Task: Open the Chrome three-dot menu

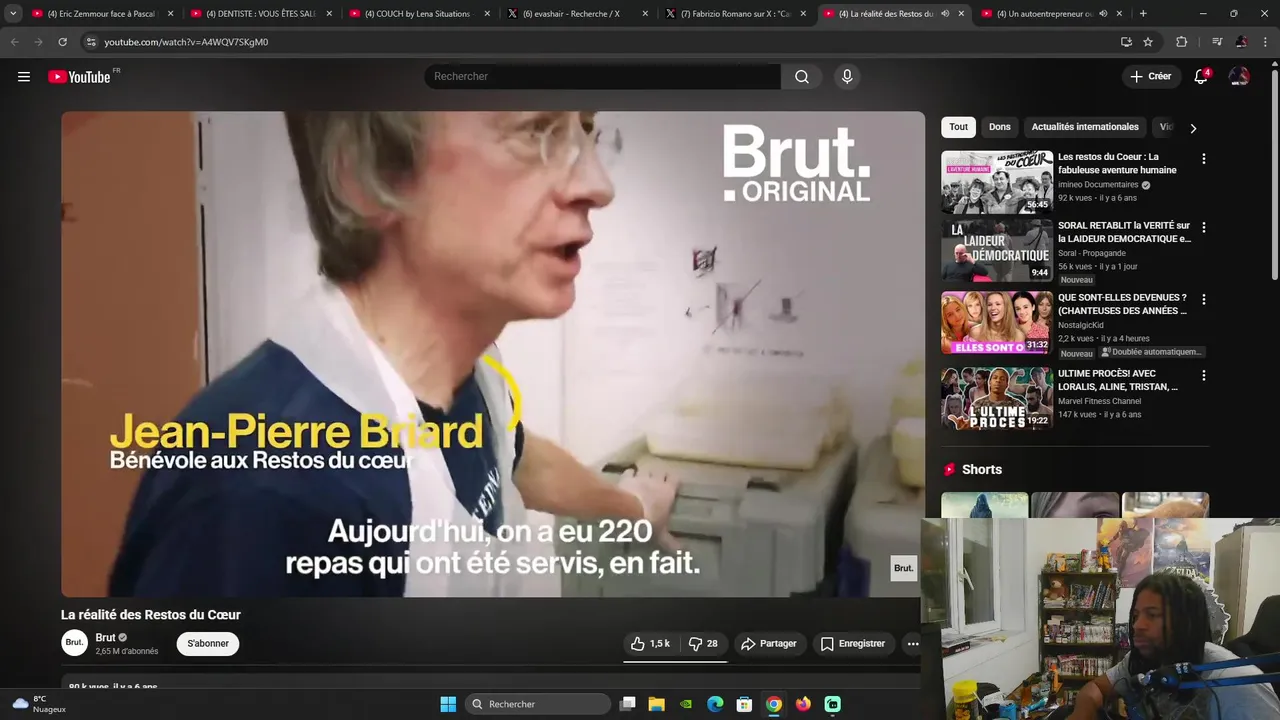Action: pos(1265,42)
